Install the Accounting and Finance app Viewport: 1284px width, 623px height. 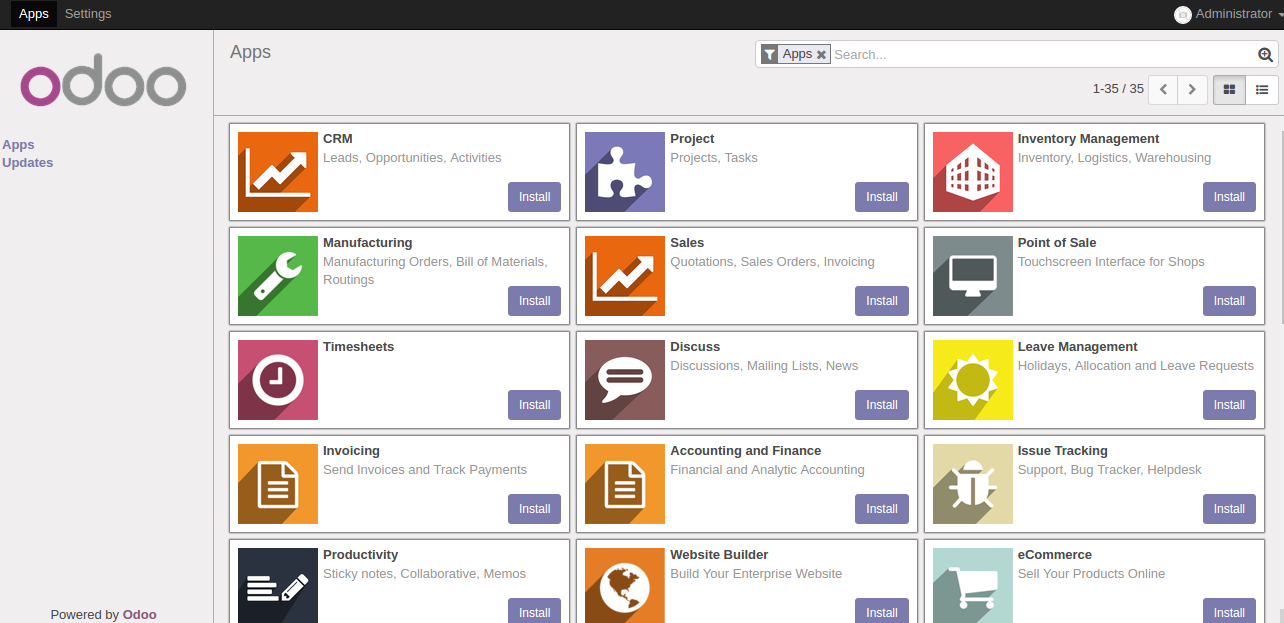(x=882, y=509)
